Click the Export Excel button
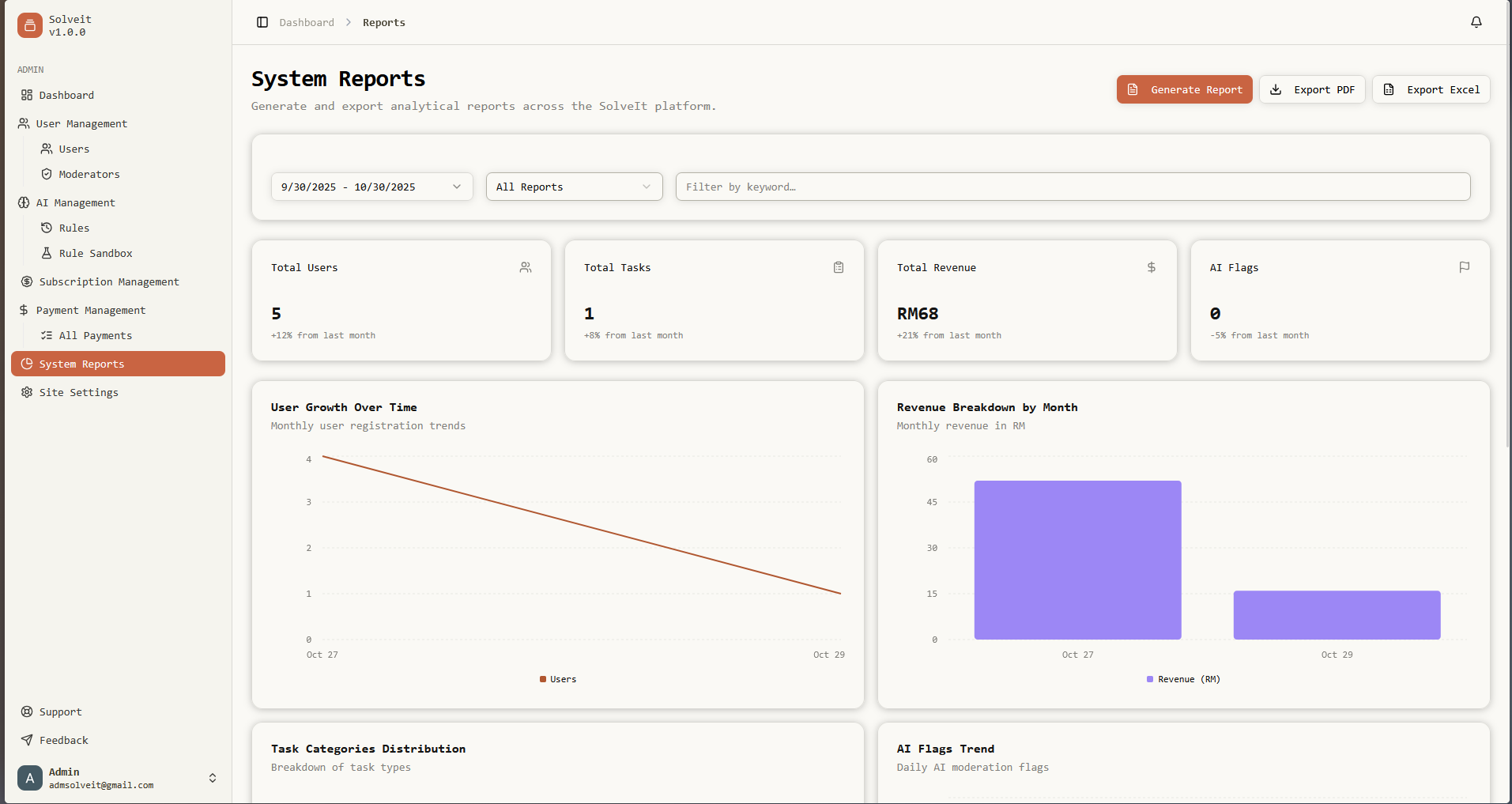 click(1431, 89)
